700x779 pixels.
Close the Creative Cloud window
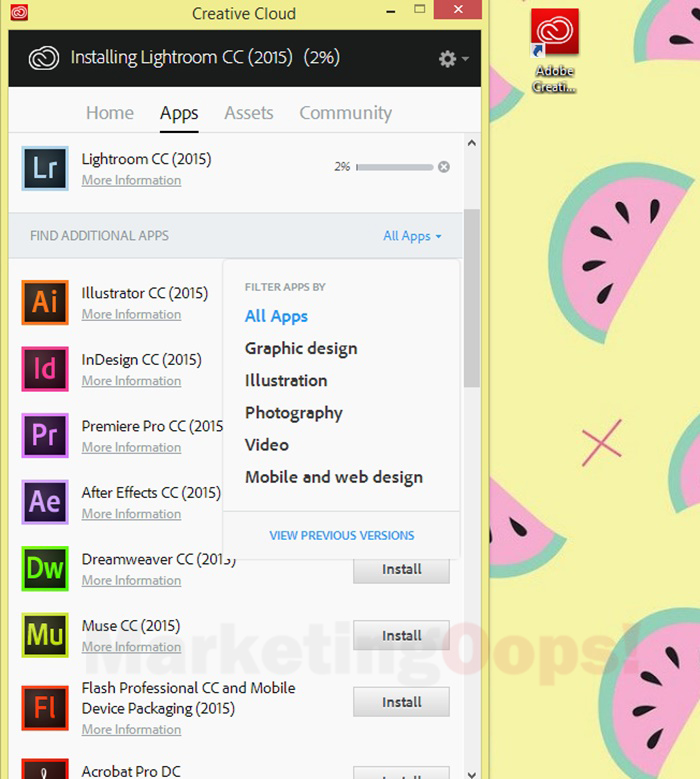pos(458,9)
